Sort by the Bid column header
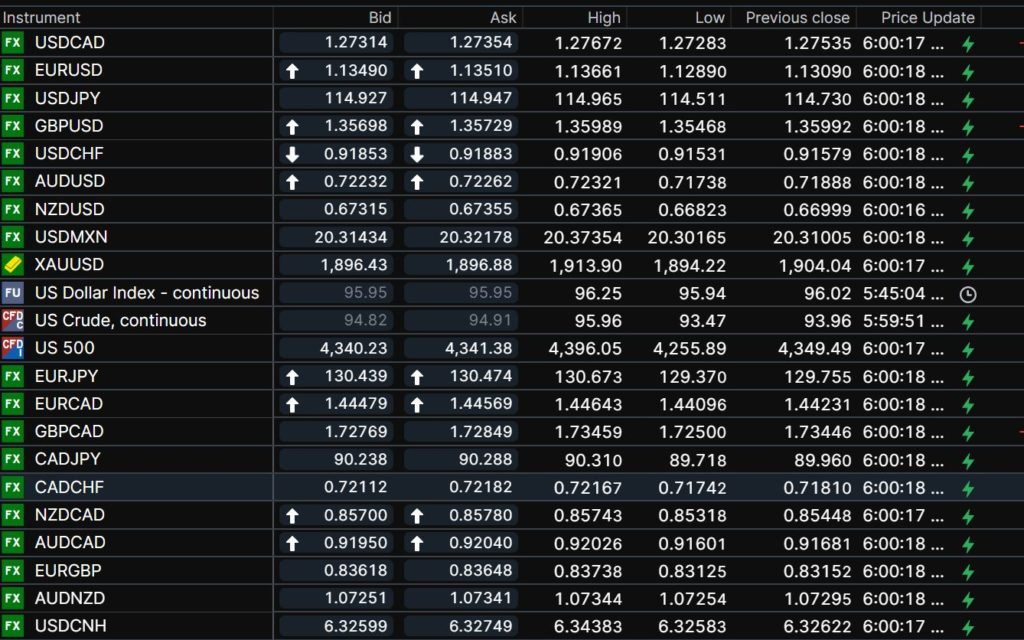The height and width of the screenshot is (640, 1024). [x=380, y=17]
